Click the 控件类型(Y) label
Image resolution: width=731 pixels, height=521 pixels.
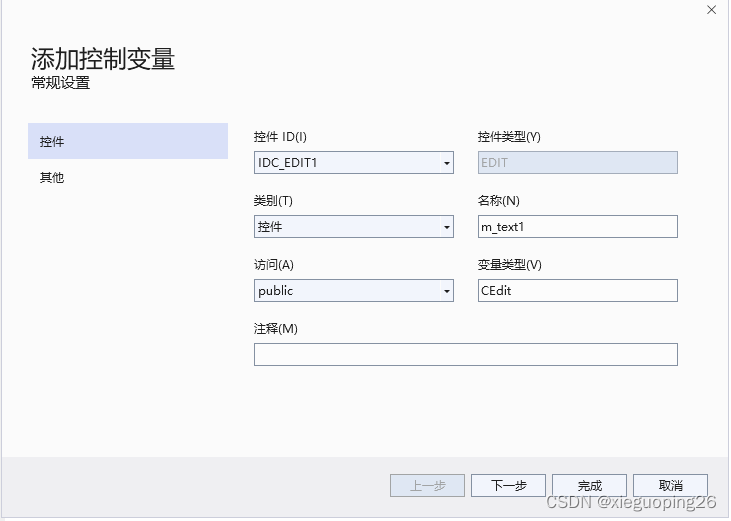(509, 137)
